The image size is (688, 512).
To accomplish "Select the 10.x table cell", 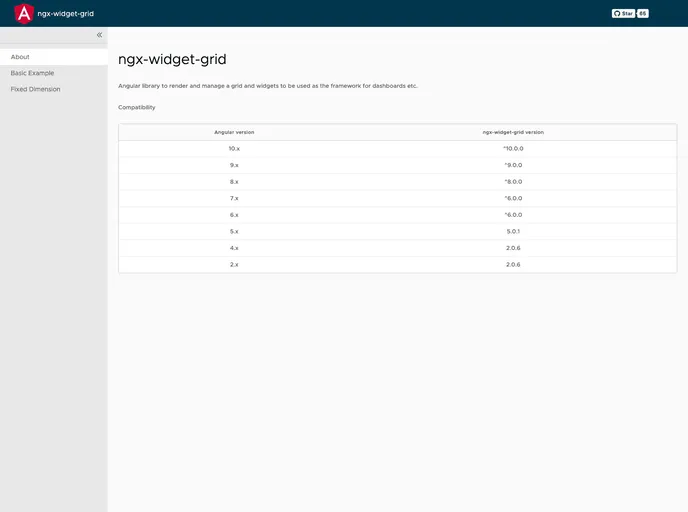I will tap(234, 149).
